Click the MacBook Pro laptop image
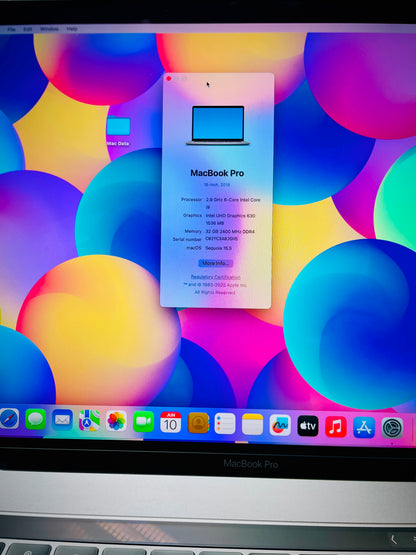 click(x=218, y=125)
